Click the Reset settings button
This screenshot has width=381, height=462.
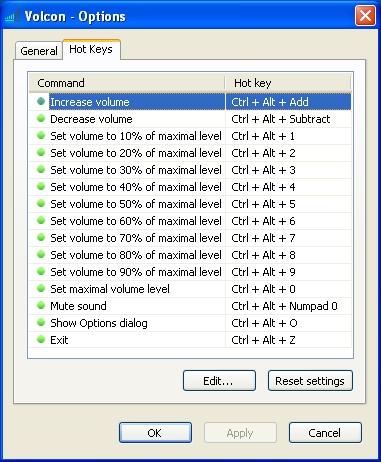pyautogui.click(x=310, y=381)
